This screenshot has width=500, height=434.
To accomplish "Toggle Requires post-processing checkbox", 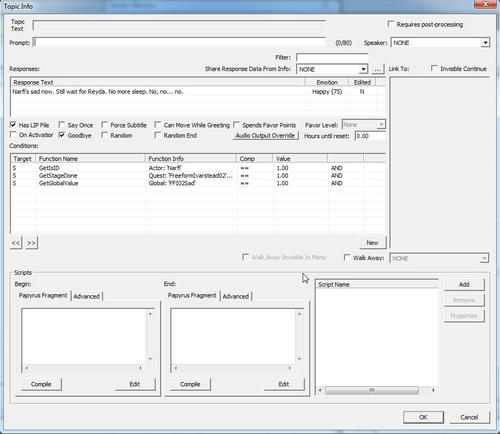I will tap(391, 24).
